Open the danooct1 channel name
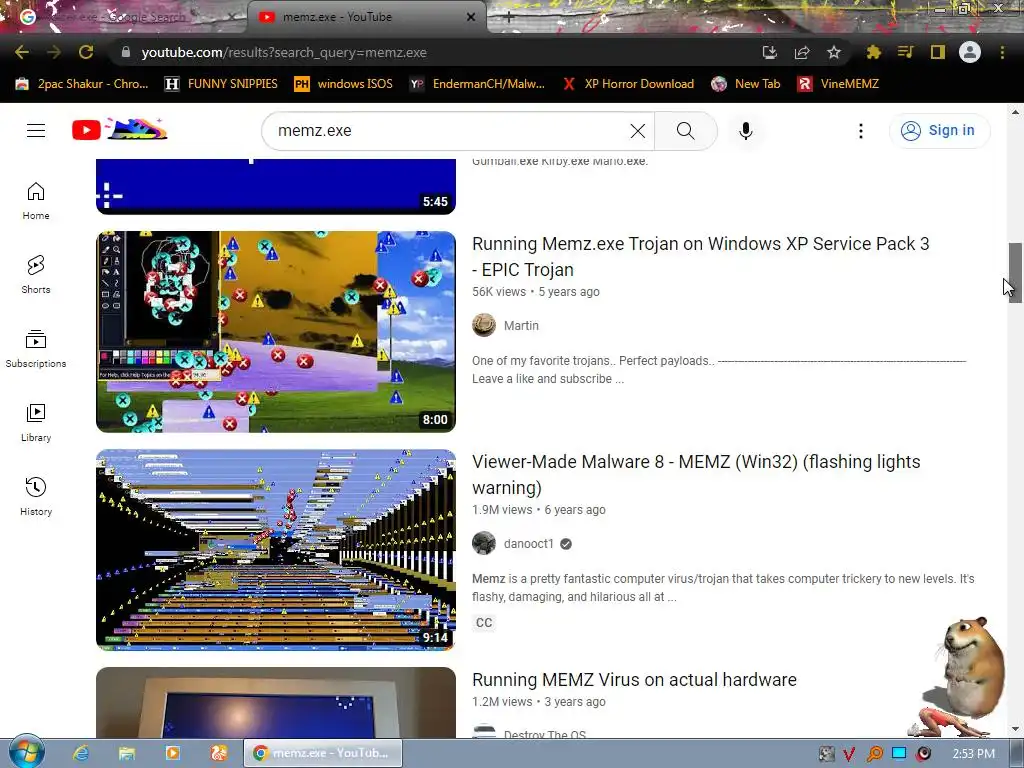Image resolution: width=1024 pixels, height=768 pixels. (528, 543)
